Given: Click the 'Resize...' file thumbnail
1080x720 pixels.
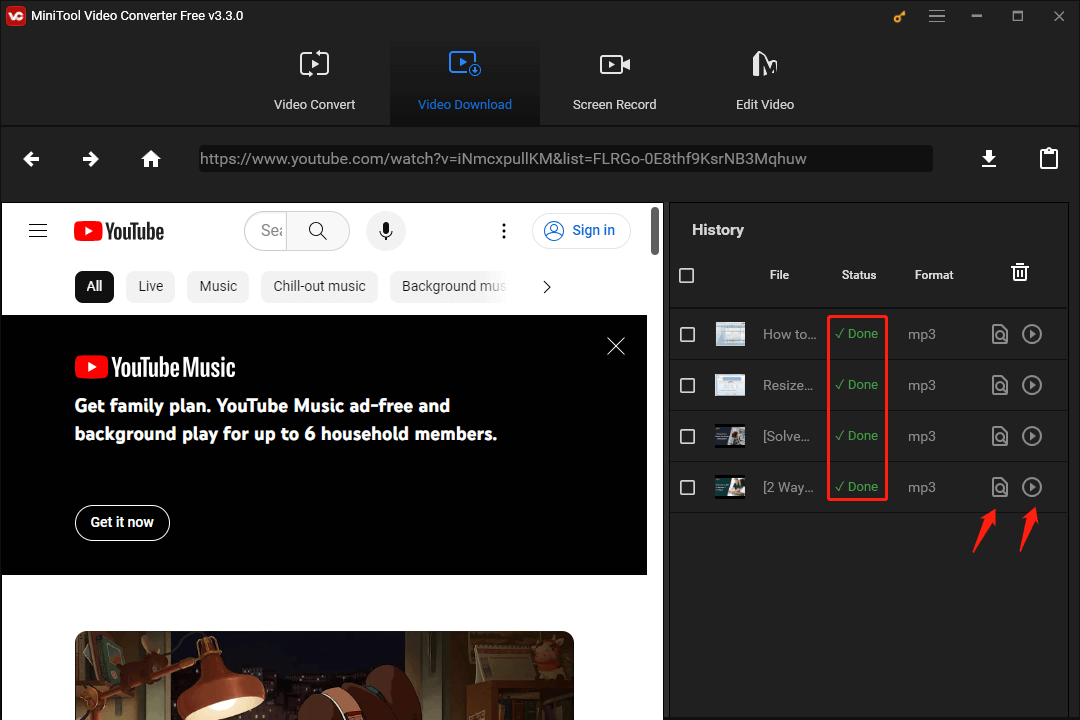Looking at the screenshot, I should pos(730,385).
